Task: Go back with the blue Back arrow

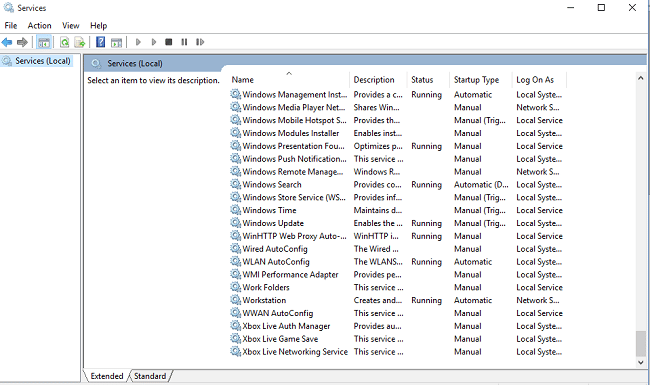Action: click(x=7, y=42)
